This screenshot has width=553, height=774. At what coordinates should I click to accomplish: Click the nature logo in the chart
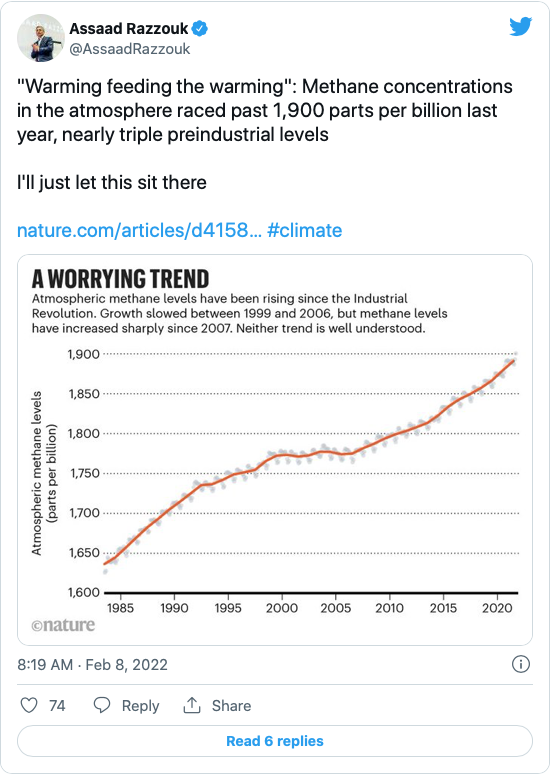point(63,625)
